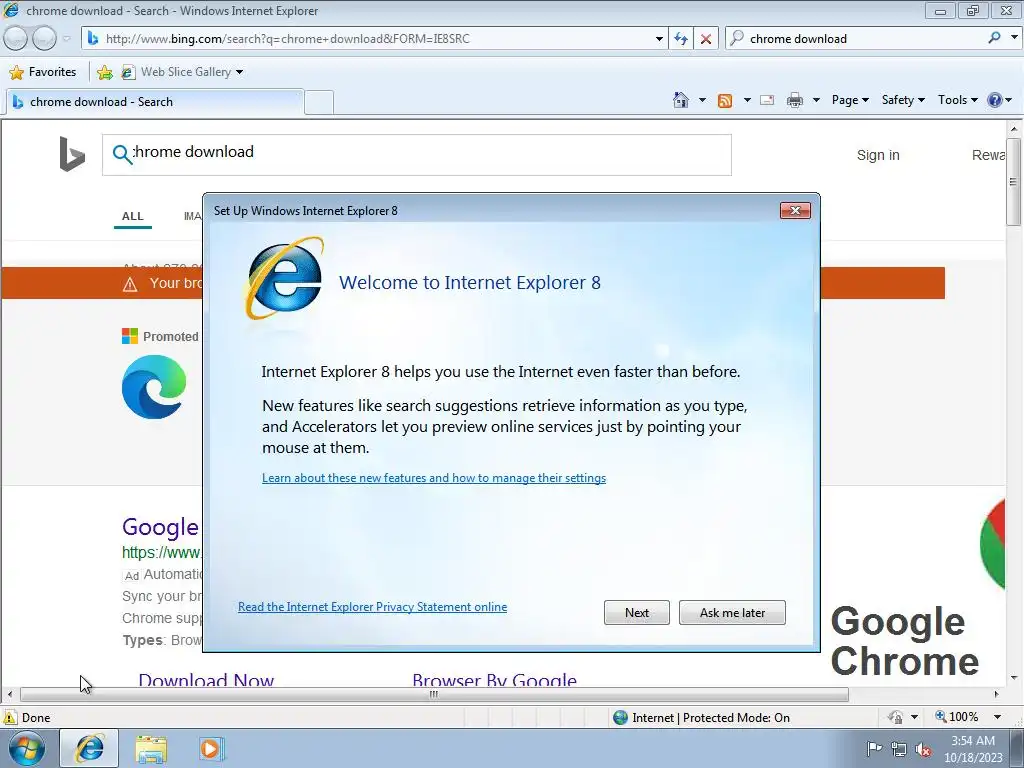Image resolution: width=1024 pixels, height=768 pixels.
Task: Click the red Stop loading button
Action: (706, 39)
